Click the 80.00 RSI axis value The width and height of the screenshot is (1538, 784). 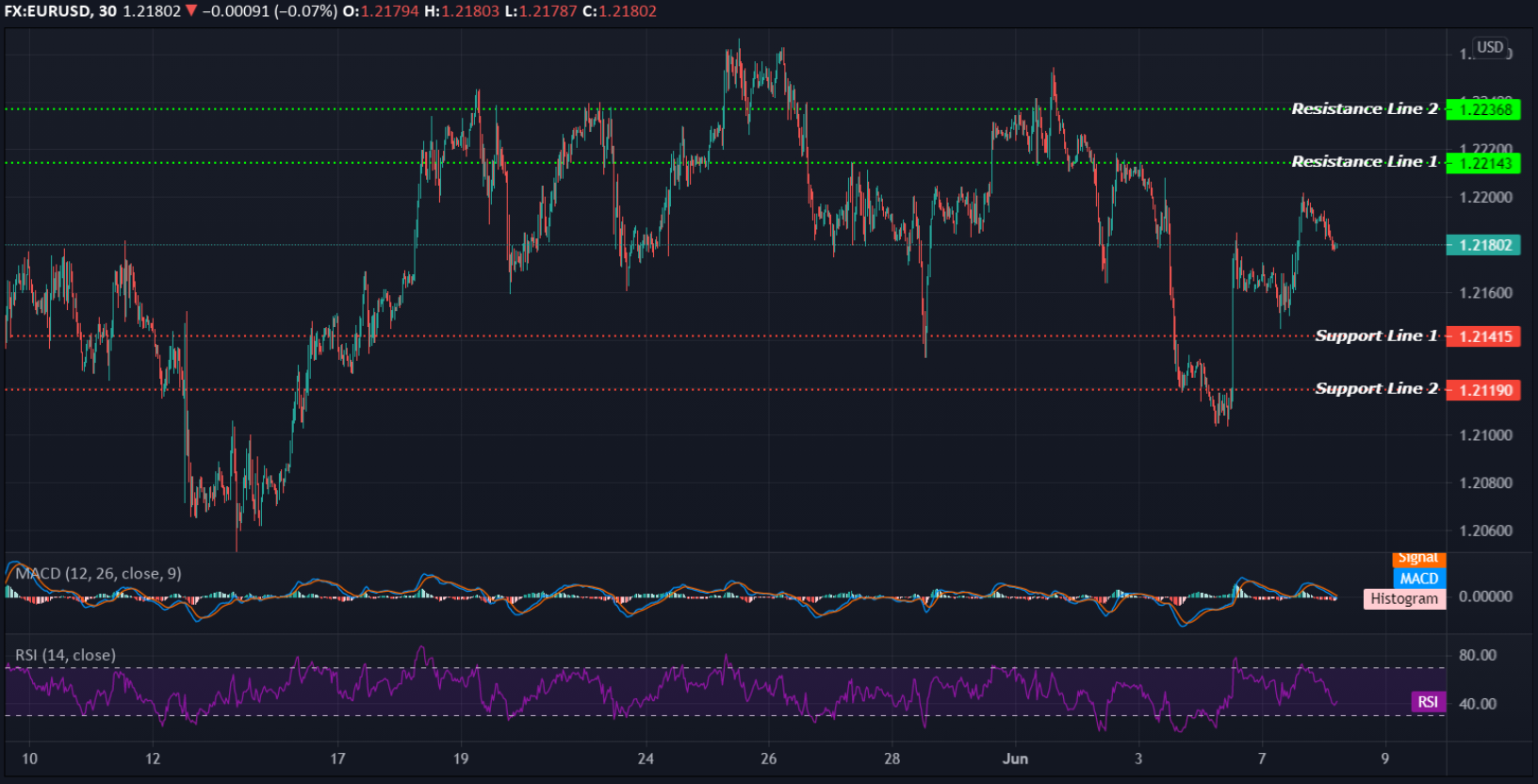(x=1478, y=655)
